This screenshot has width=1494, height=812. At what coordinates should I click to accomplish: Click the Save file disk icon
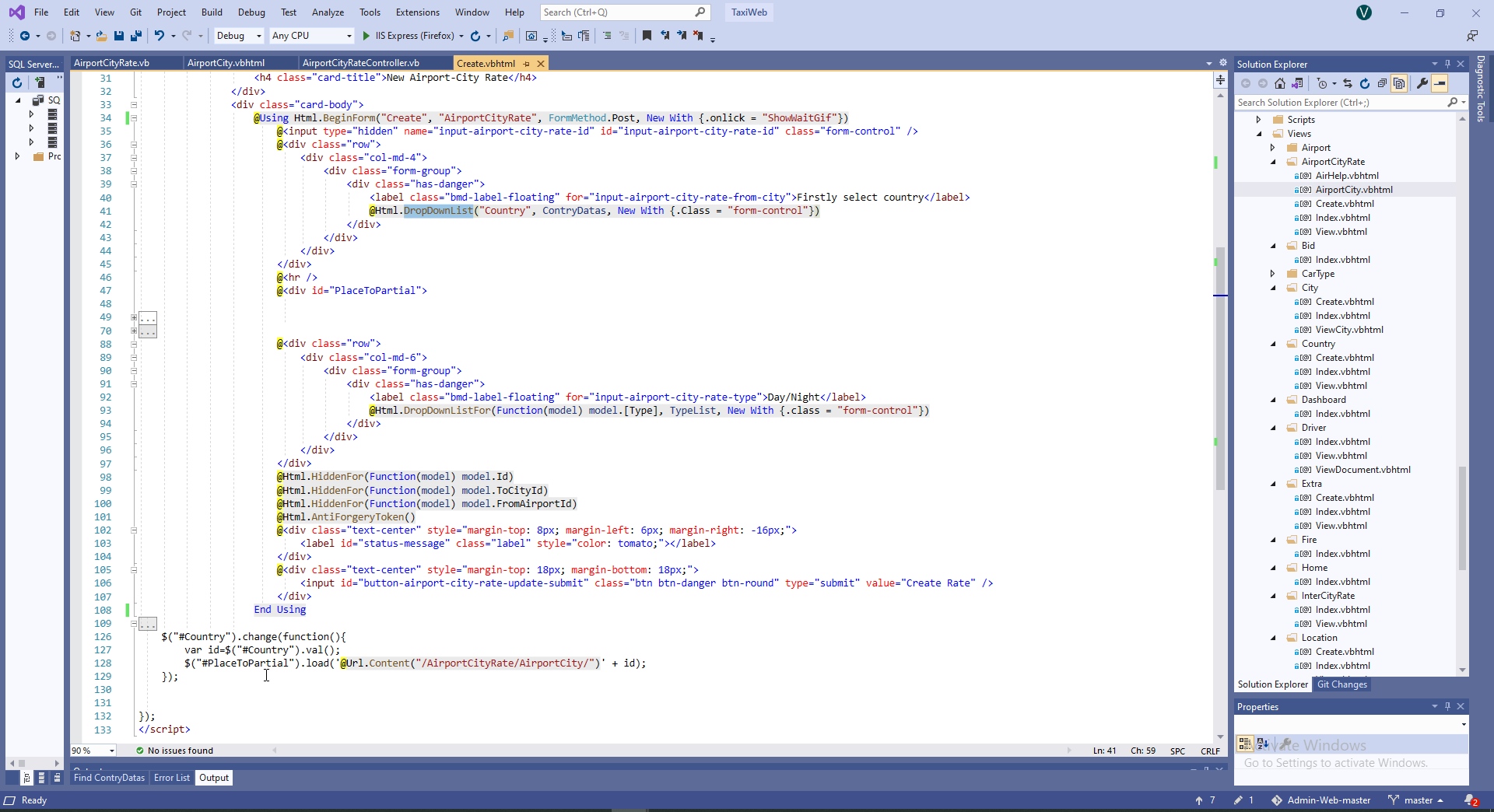tap(119, 36)
